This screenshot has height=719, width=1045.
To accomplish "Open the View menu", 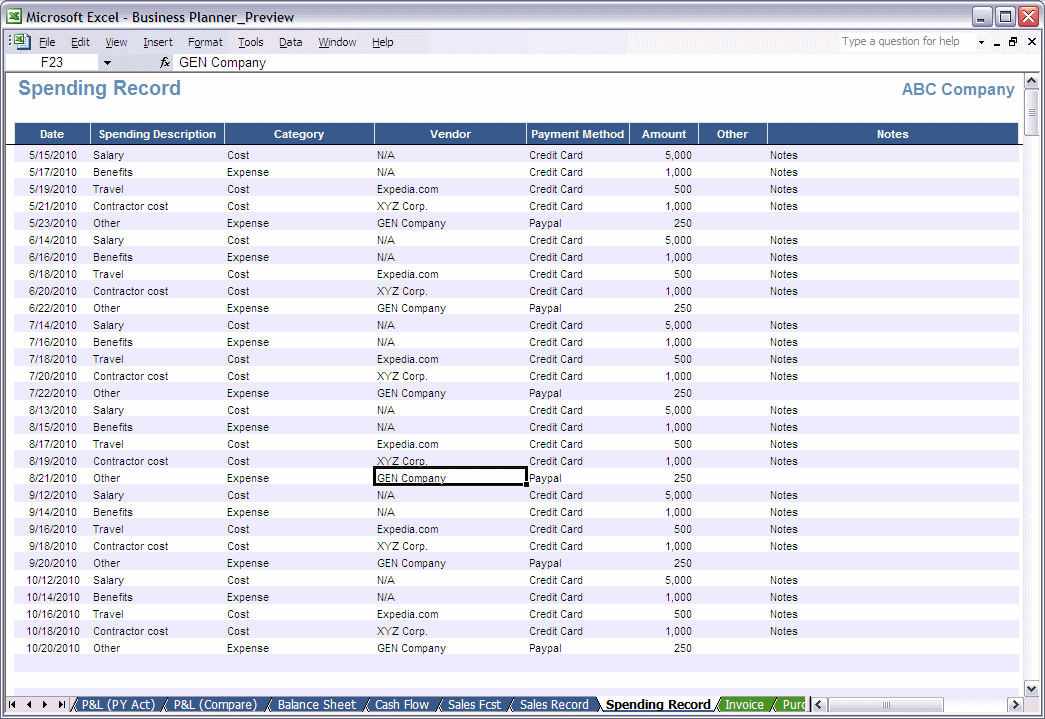I will click(x=116, y=42).
